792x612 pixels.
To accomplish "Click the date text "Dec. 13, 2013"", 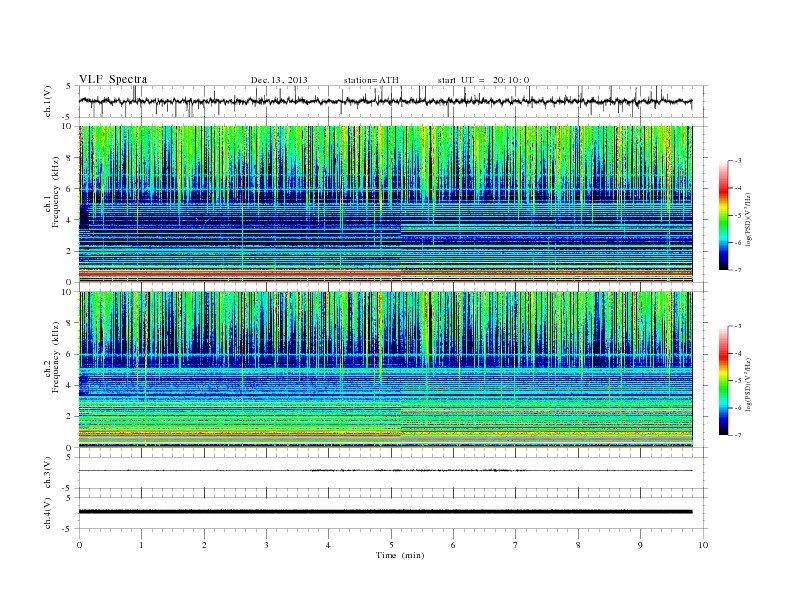I will pos(279,80).
